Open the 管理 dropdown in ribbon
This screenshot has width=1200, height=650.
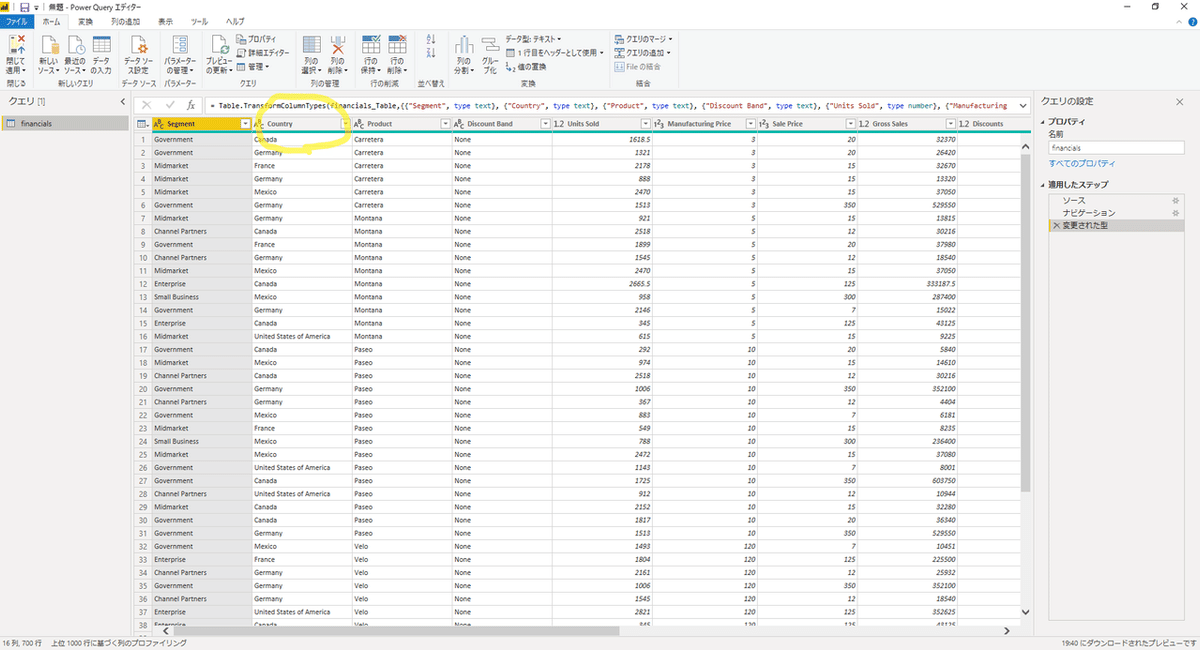(x=252, y=66)
